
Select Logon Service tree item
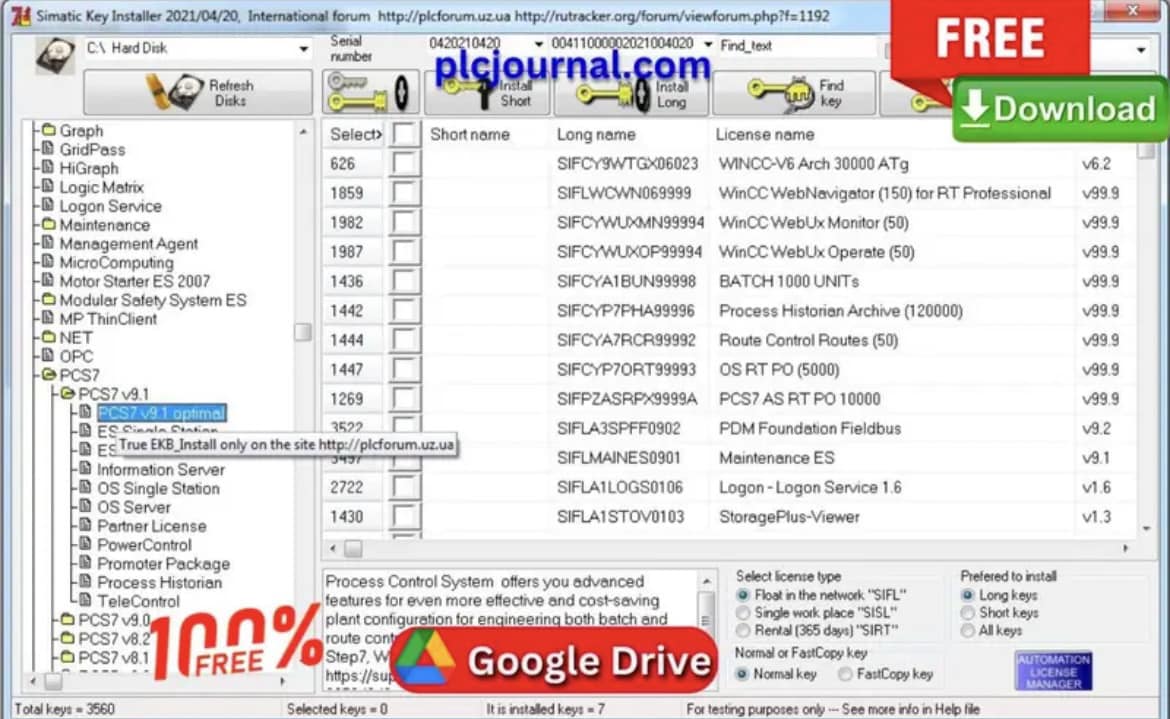tap(110, 206)
